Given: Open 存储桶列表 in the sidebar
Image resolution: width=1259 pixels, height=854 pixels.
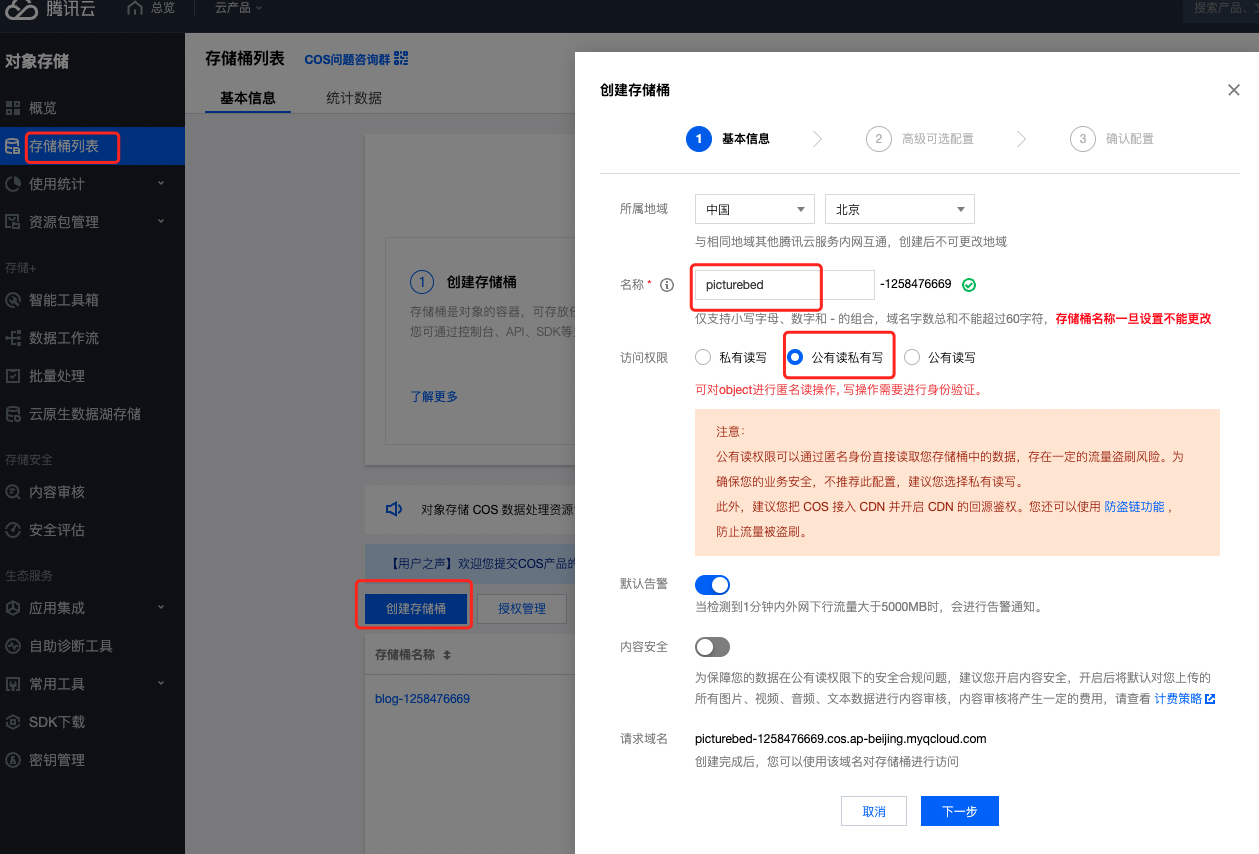Looking at the screenshot, I should click(92, 146).
